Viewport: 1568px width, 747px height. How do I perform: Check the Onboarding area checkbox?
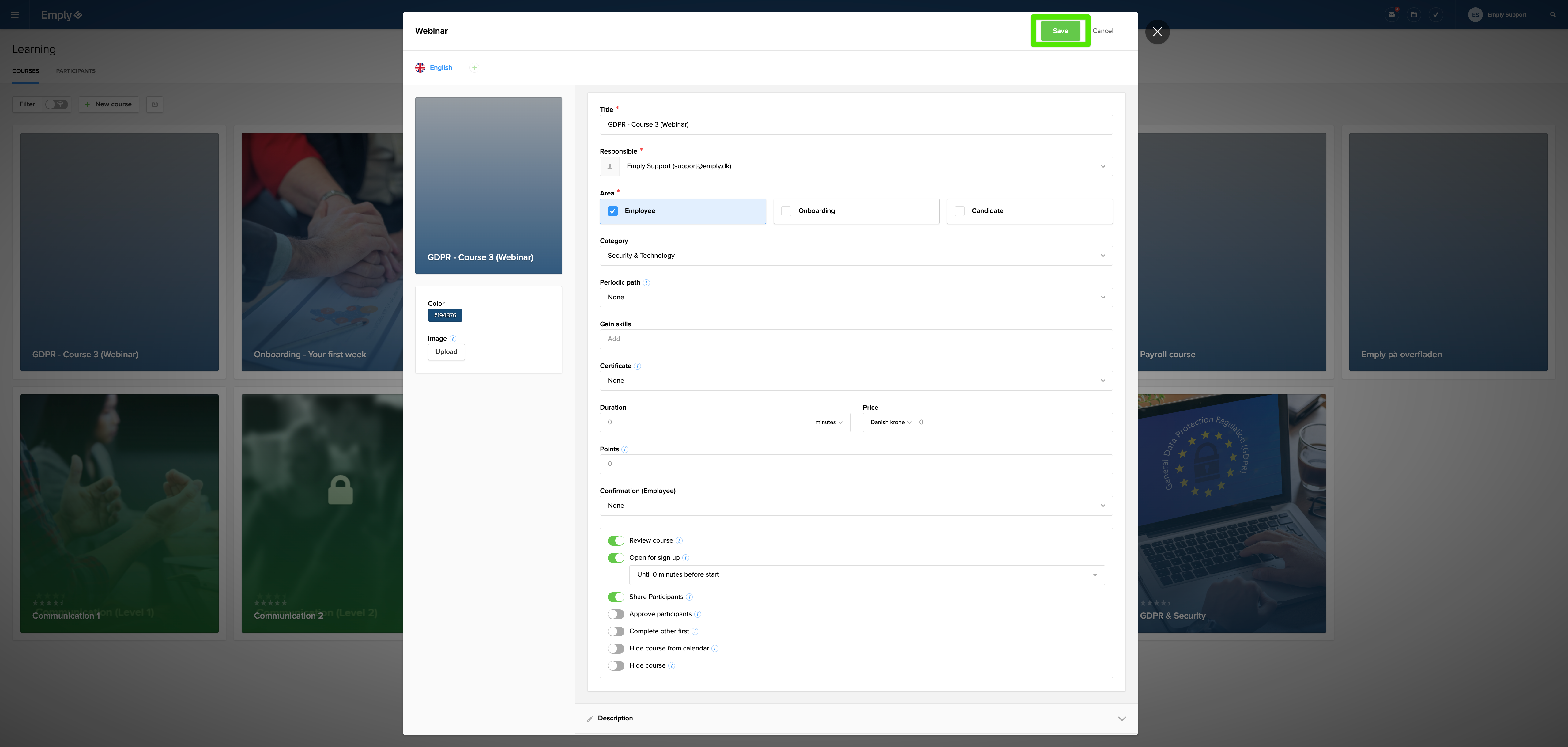tap(786, 211)
